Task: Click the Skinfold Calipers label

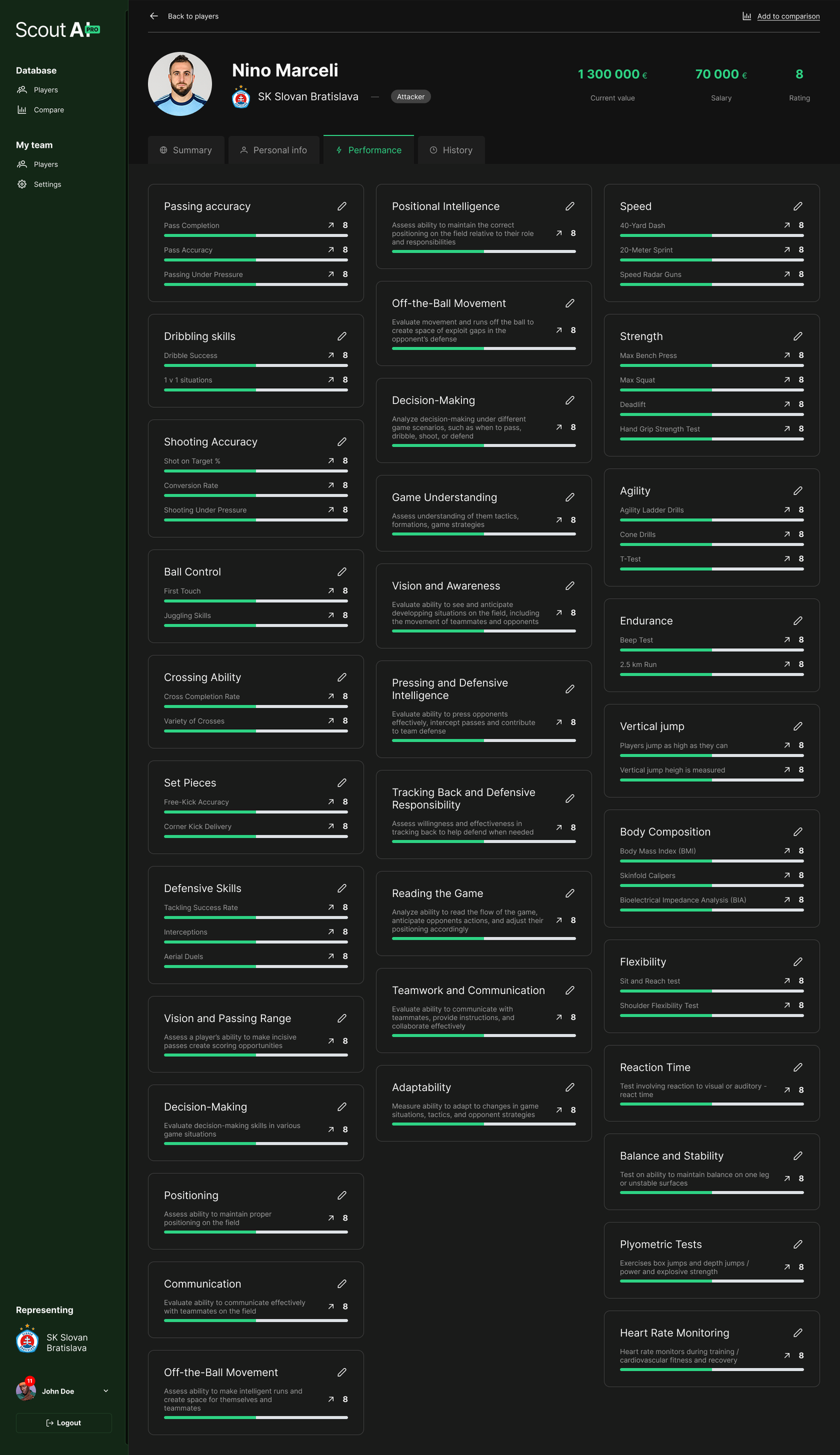Action: [x=647, y=875]
